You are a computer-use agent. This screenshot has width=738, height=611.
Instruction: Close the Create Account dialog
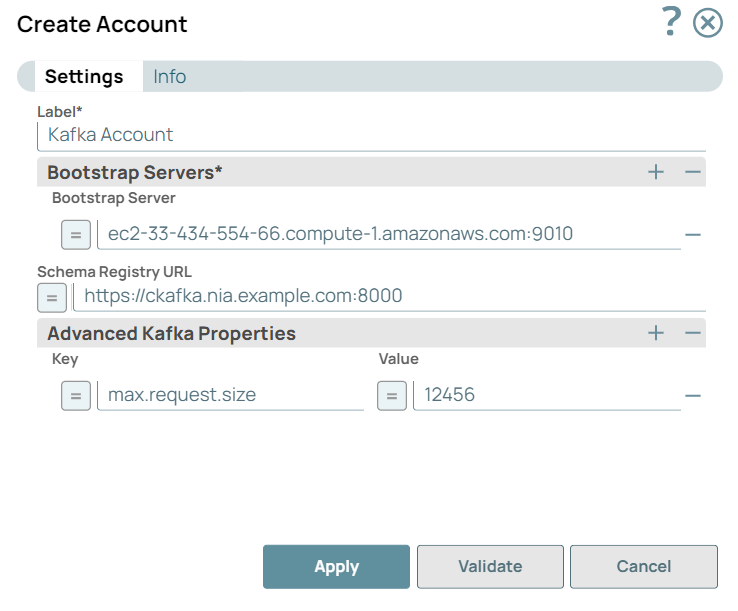(x=707, y=23)
